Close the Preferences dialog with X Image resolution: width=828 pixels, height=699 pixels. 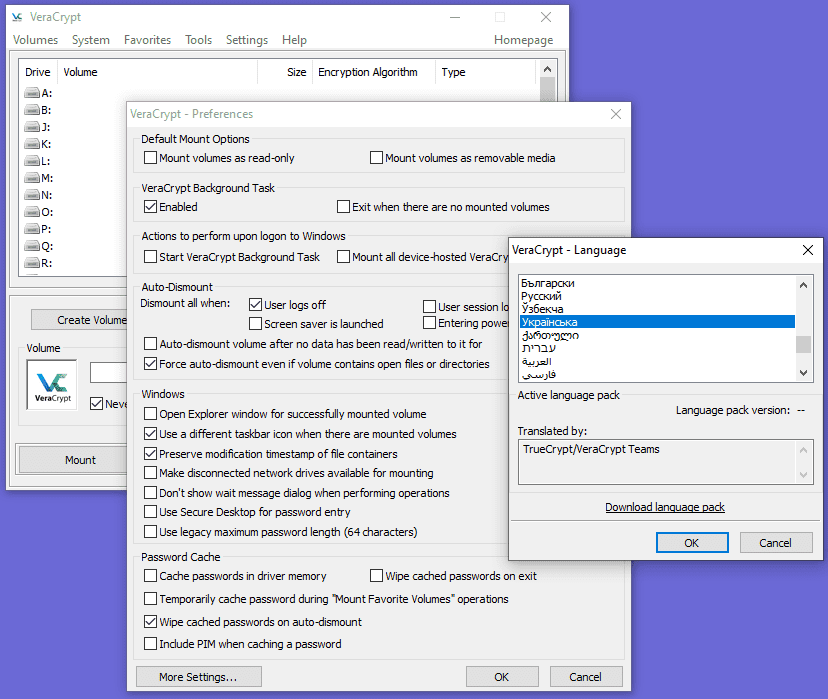click(616, 114)
